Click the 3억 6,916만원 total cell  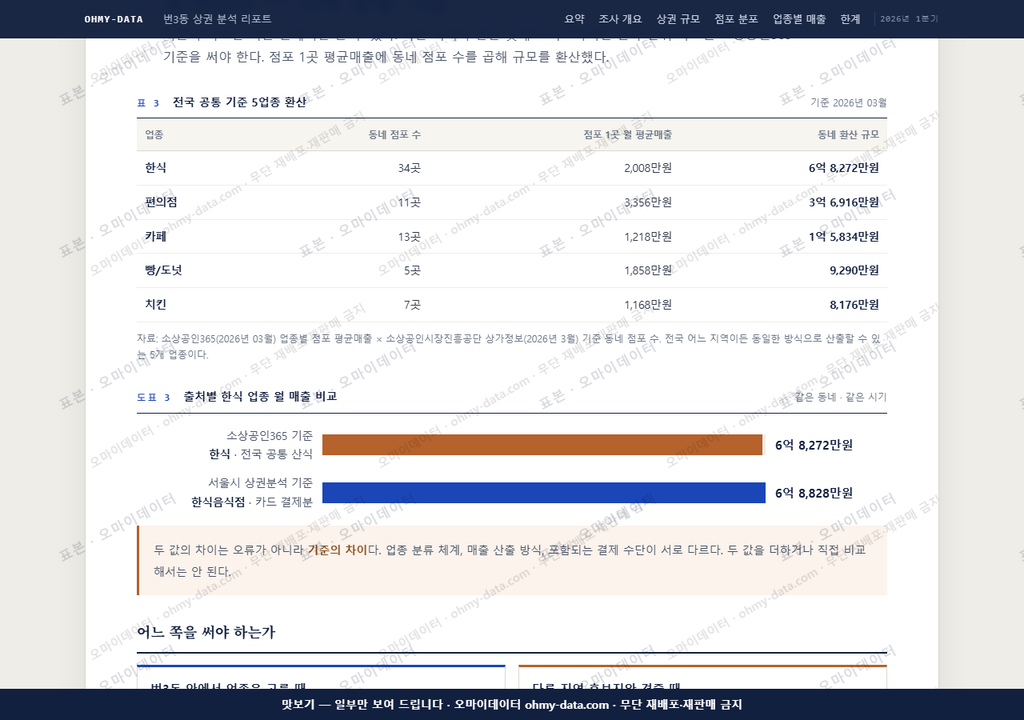843,202
